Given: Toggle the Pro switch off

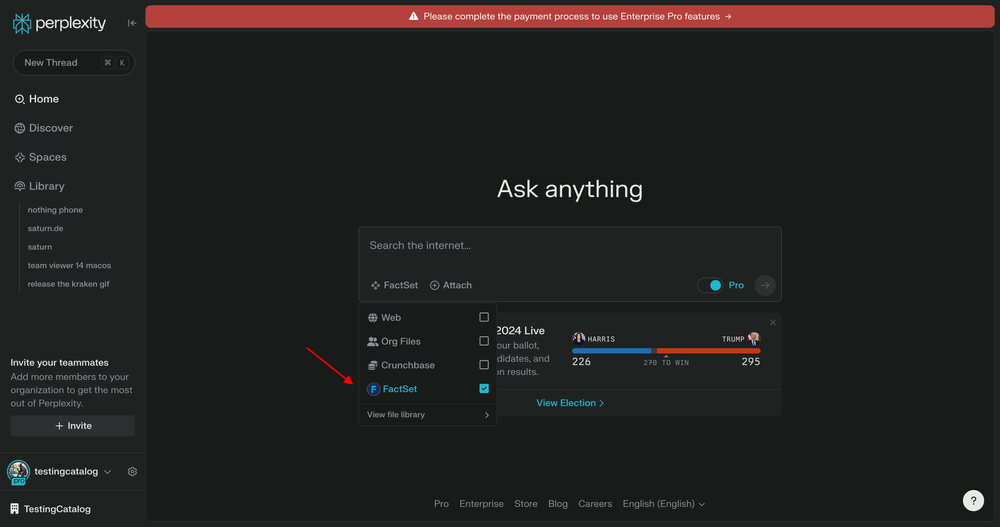Looking at the screenshot, I should click(x=710, y=285).
